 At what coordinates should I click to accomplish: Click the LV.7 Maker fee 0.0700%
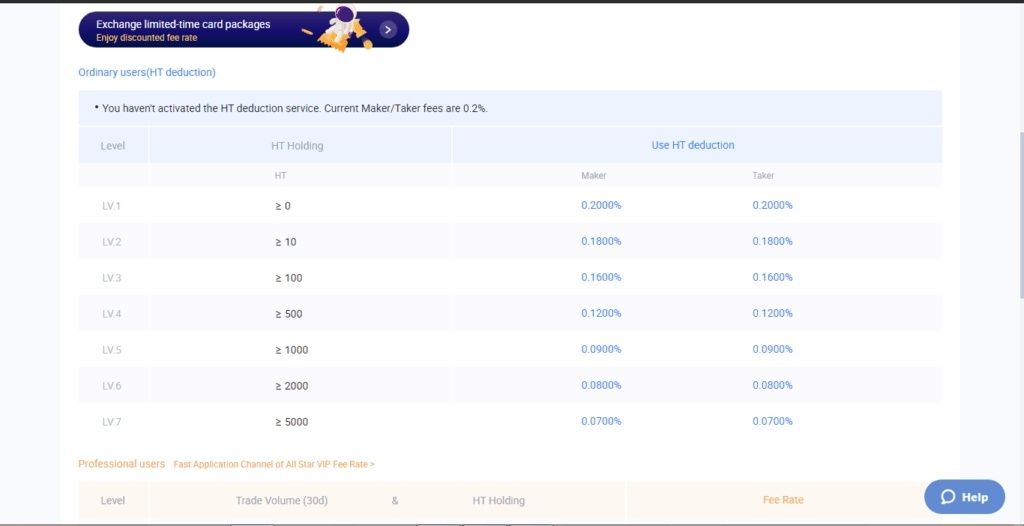click(601, 421)
